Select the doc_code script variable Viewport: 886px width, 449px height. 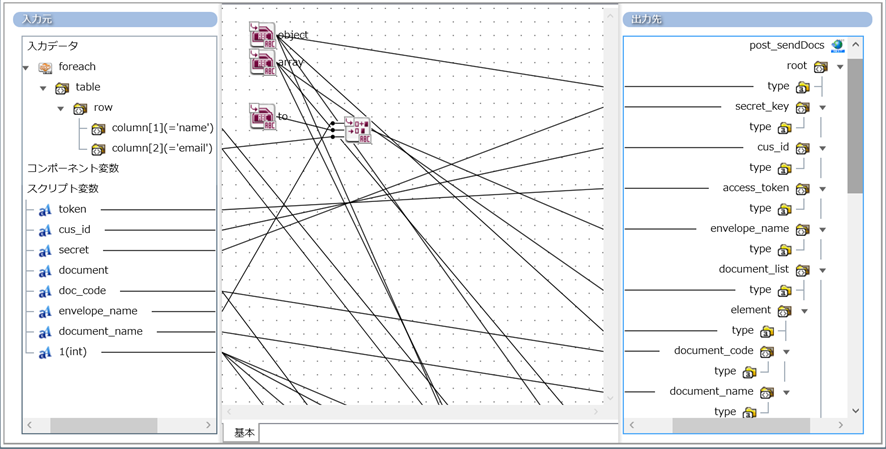(83, 291)
